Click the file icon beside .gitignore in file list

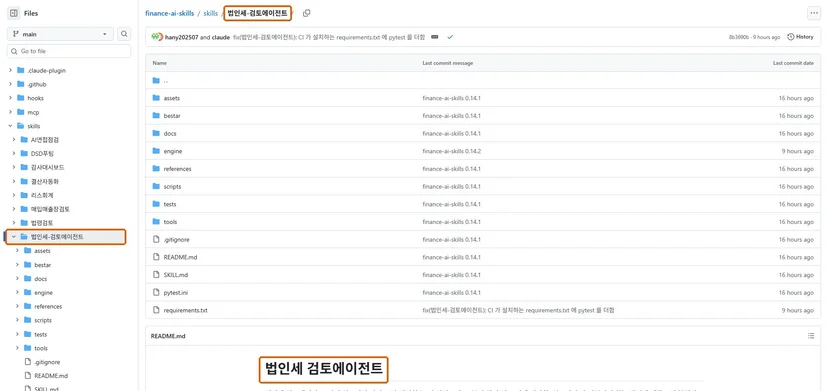[156, 239]
